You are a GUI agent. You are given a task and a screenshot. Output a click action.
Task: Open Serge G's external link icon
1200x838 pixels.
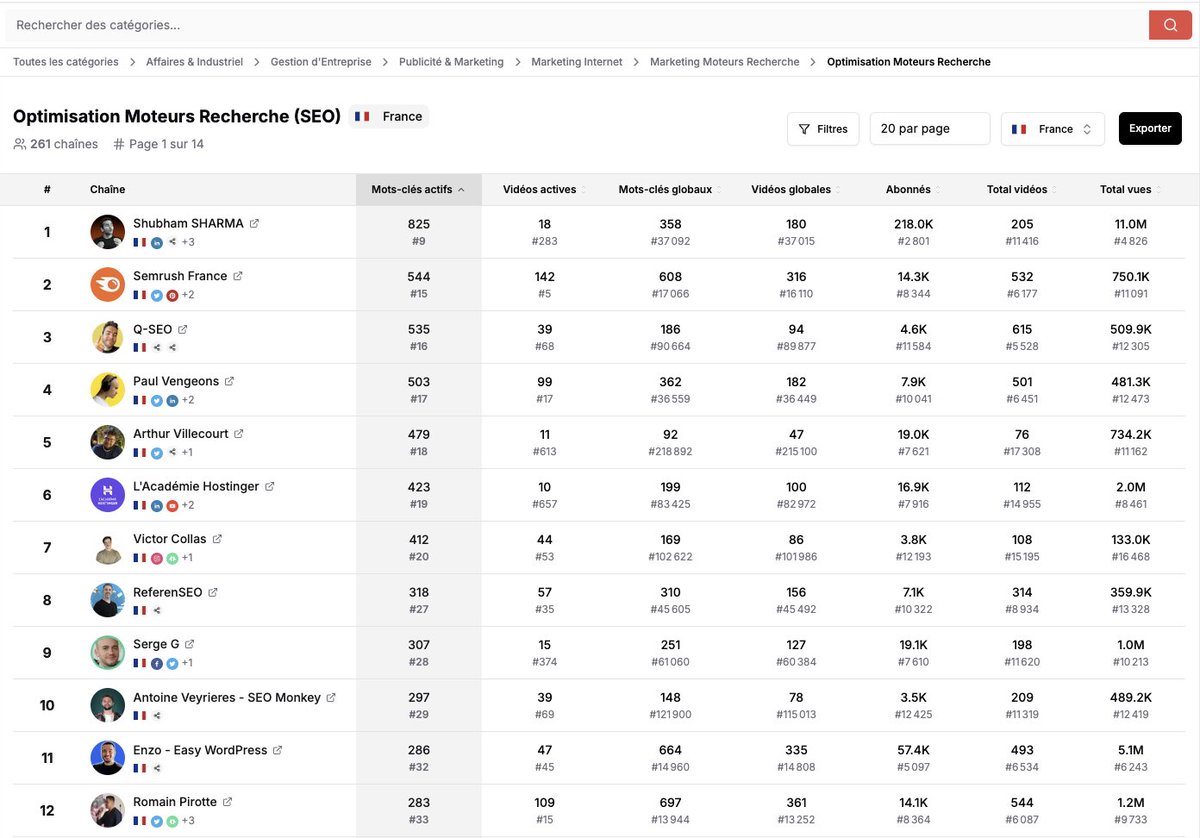point(189,644)
